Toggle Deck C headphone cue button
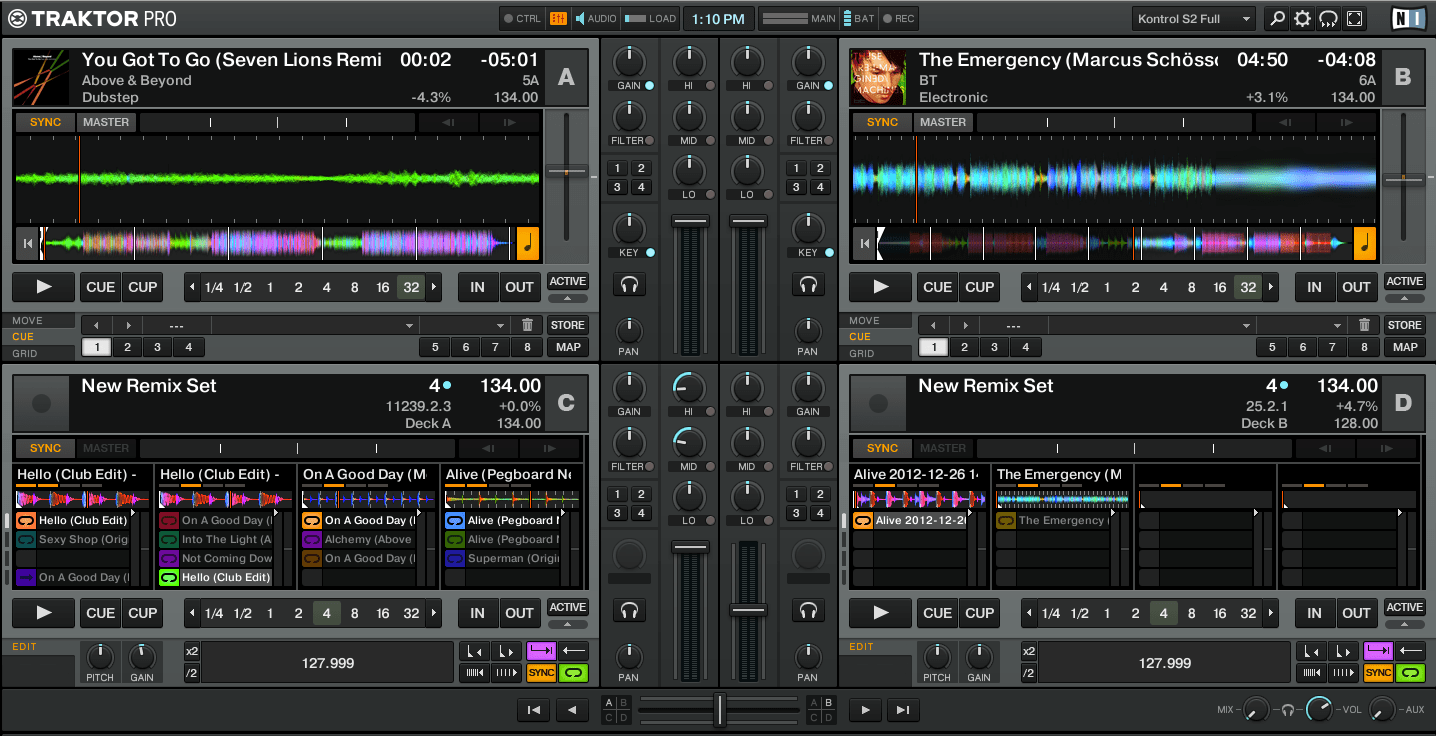 [629, 611]
